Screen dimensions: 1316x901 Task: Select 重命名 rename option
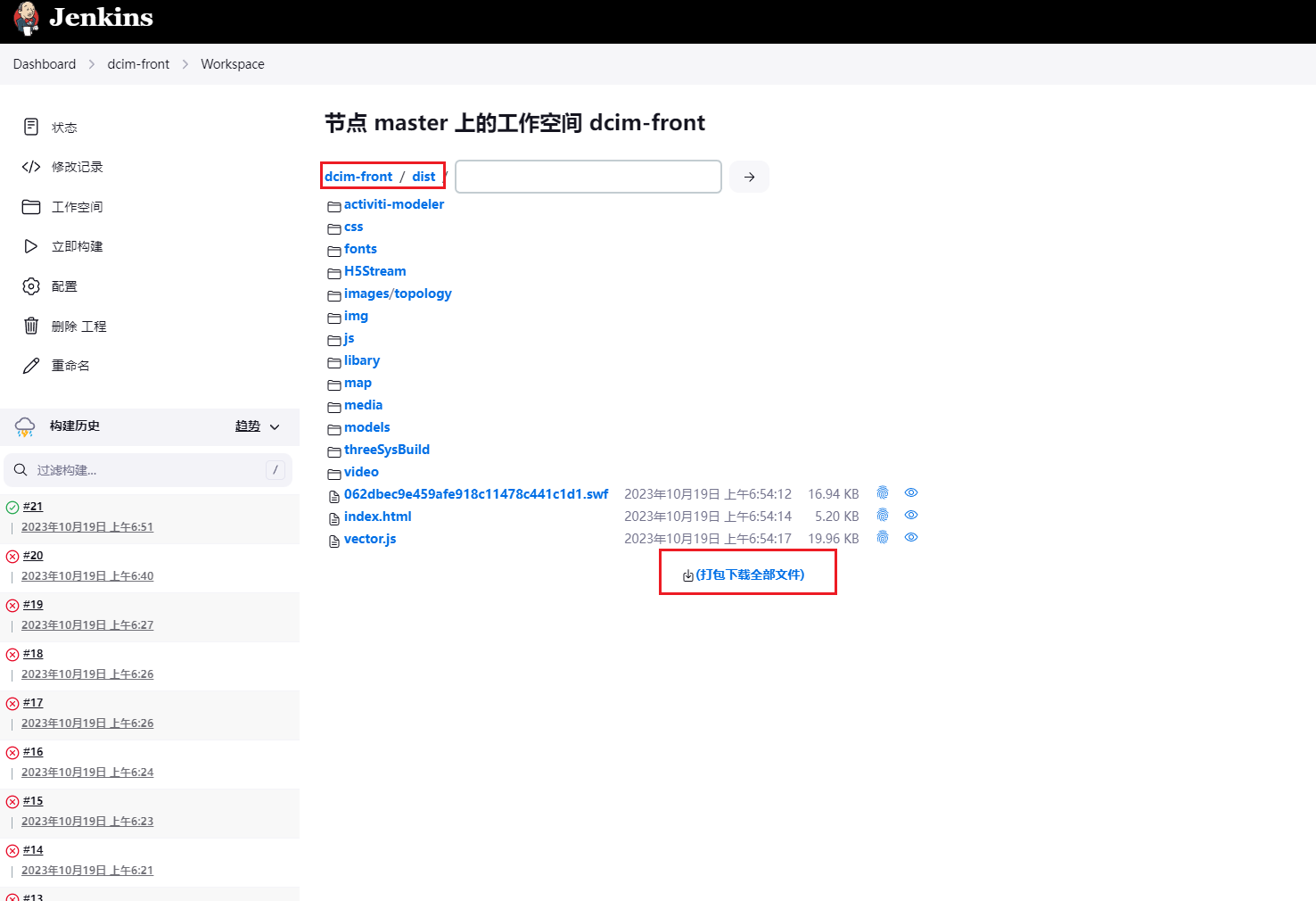click(x=70, y=366)
